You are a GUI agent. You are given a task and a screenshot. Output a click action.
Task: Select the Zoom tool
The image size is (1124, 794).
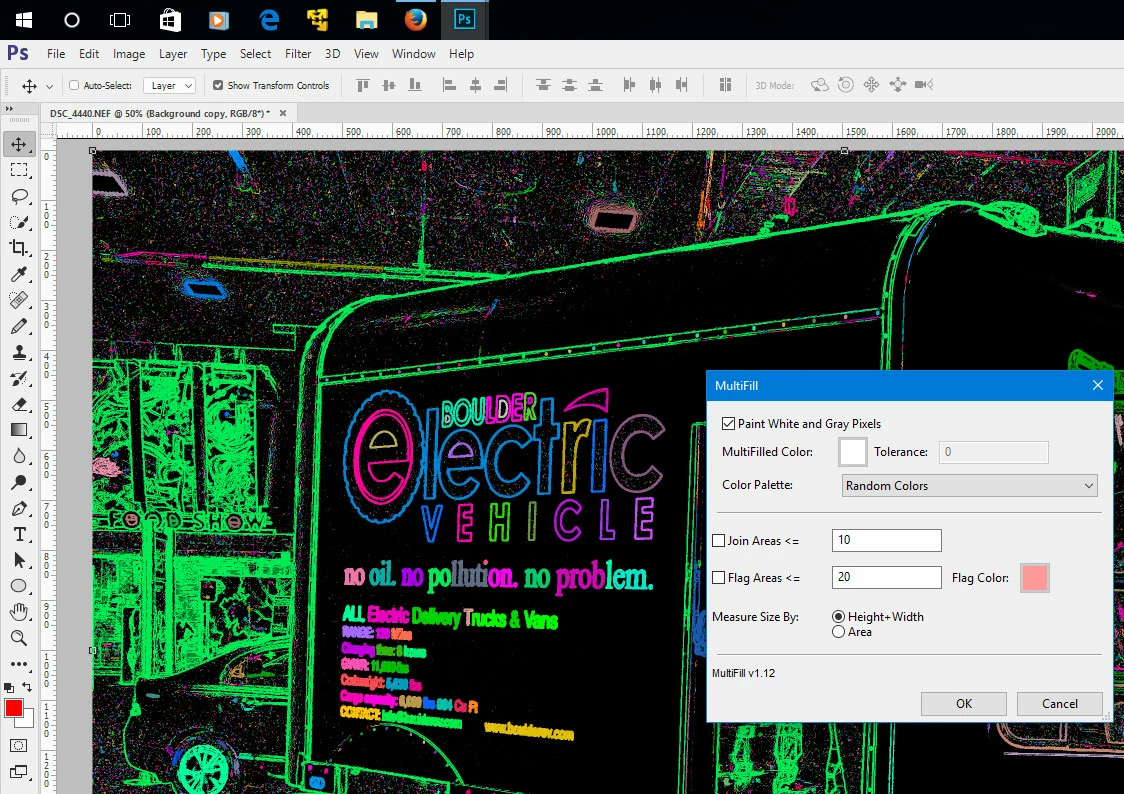19,638
